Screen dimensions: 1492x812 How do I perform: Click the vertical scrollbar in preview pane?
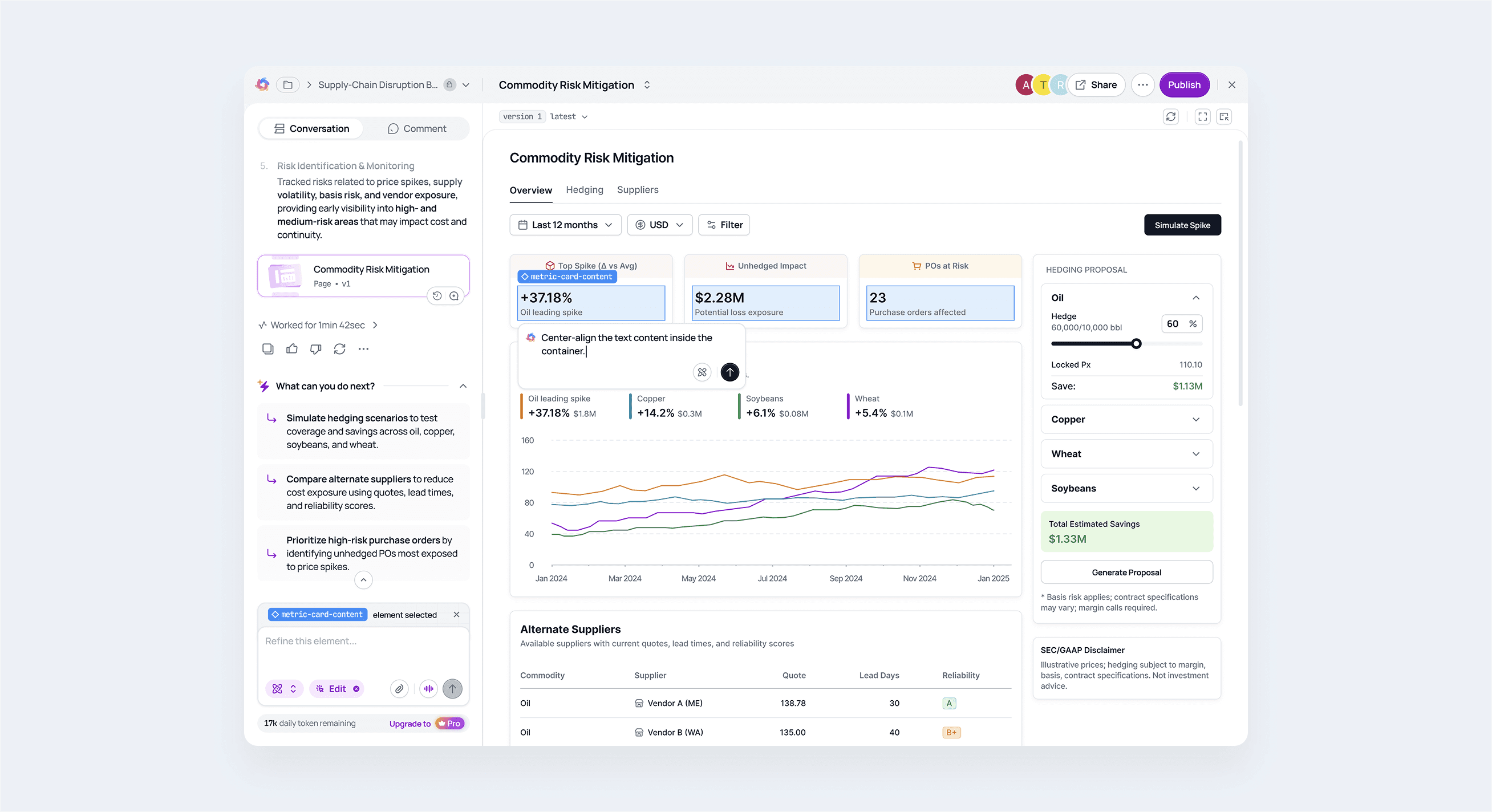pyautogui.click(x=1240, y=272)
